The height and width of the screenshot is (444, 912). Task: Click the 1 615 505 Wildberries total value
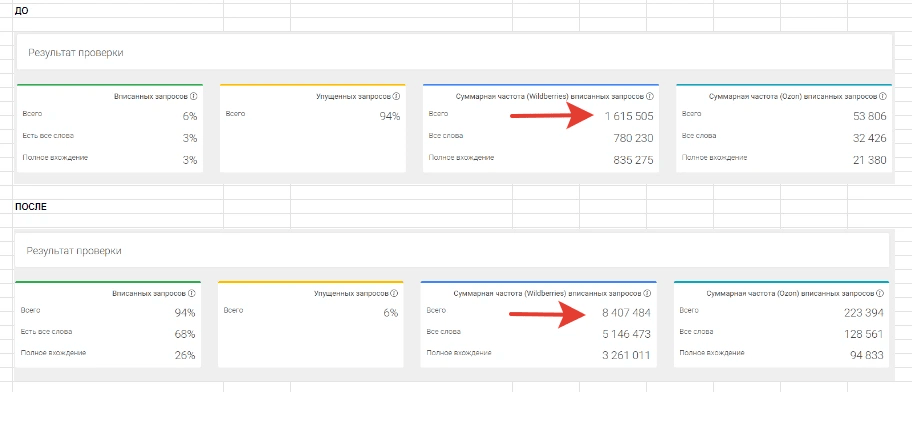(x=629, y=116)
